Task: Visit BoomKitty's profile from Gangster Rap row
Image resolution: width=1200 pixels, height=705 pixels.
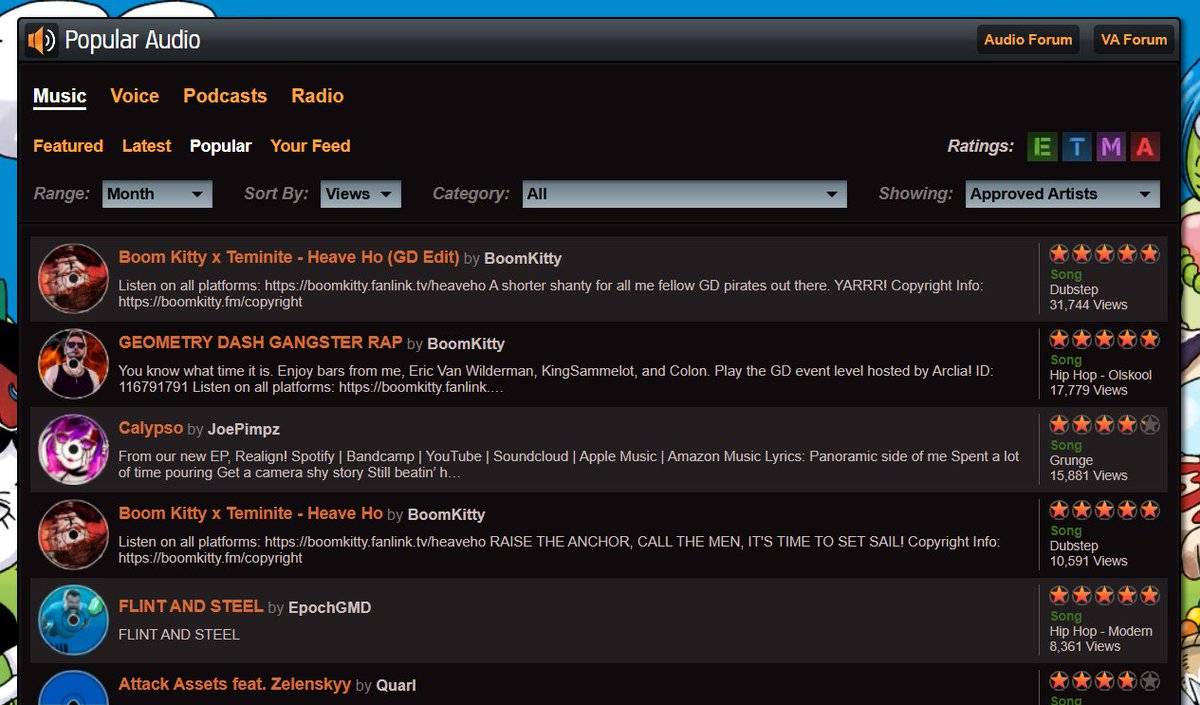Action: coord(466,343)
